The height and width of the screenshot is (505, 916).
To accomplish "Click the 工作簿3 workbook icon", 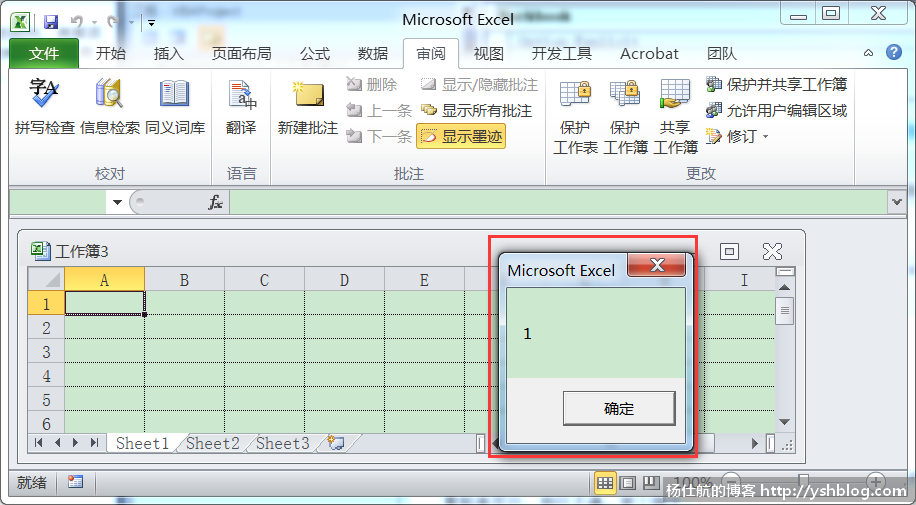I will point(40,251).
